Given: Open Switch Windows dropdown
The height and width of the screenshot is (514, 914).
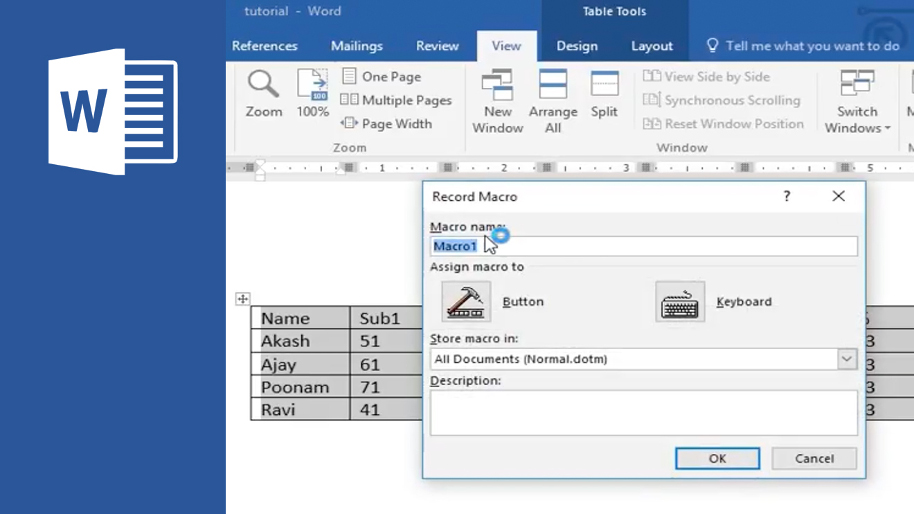Looking at the screenshot, I should coord(857,101).
